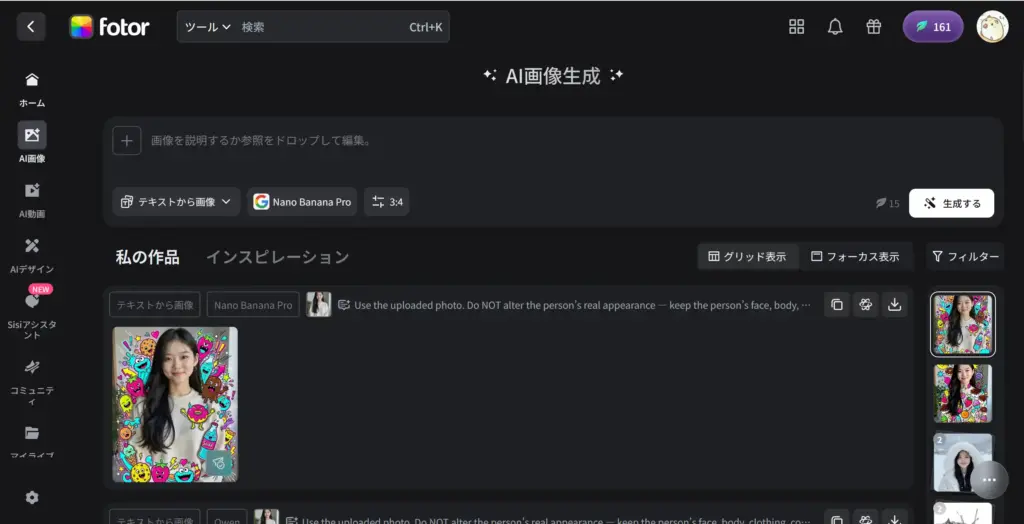Screen dimensions: 1024x524
Task: Copy the first row's prompt with copy icon
Action: tap(837, 304)
